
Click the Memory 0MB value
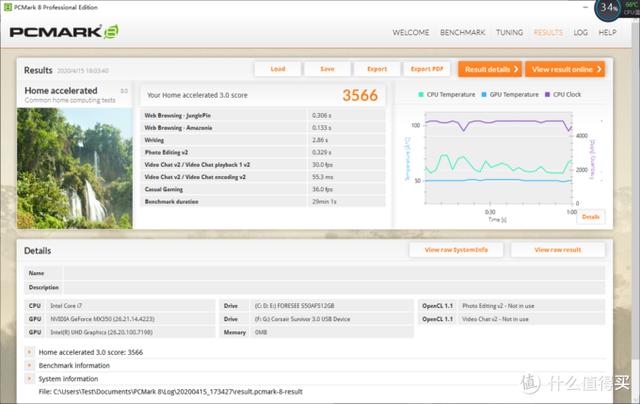[x=261, y=332]
